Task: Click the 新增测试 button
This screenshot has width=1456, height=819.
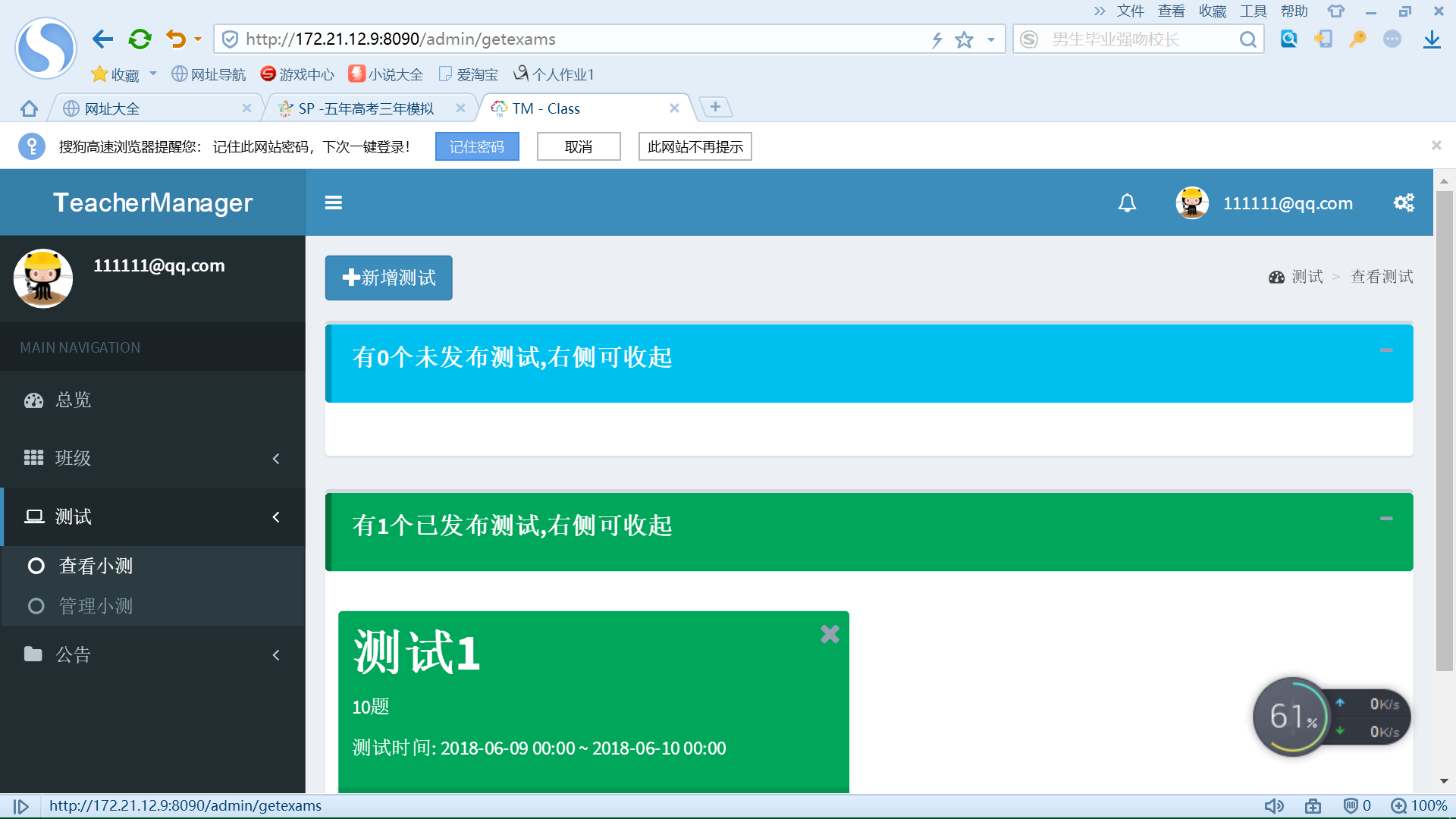Action: [x=388, y=278]
